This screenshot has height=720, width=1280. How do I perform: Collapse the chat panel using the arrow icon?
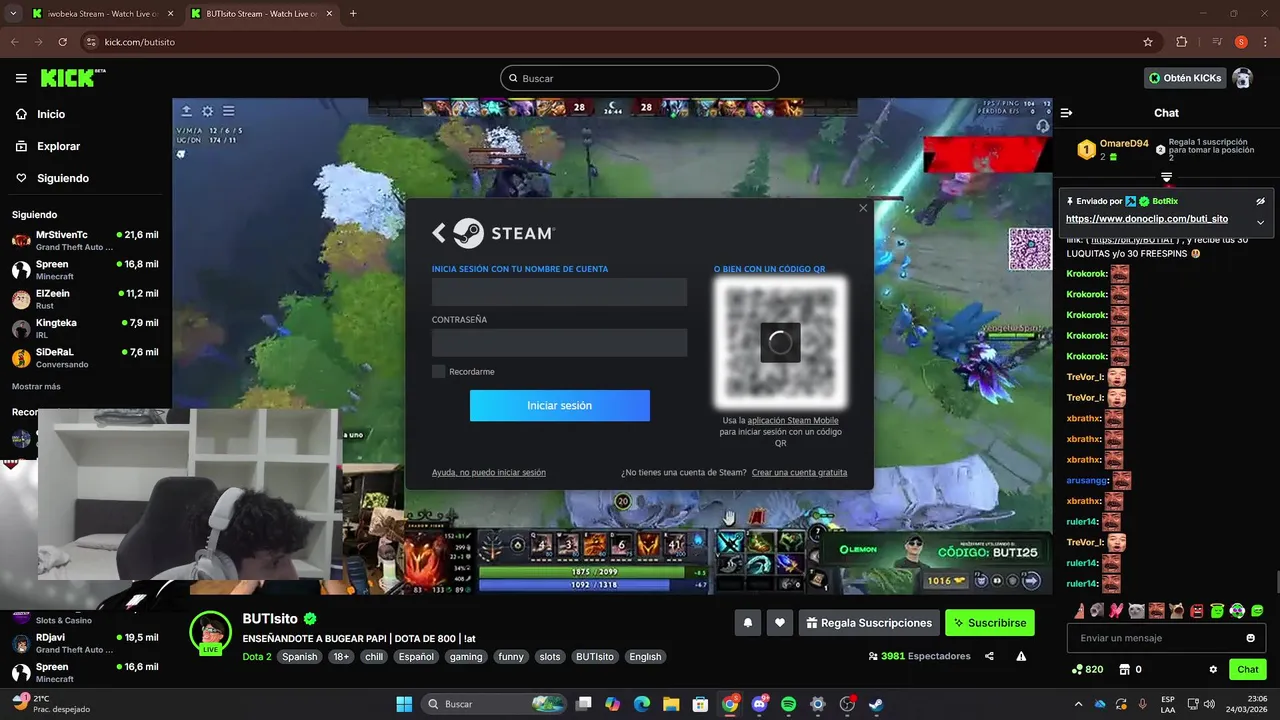coord(1066,113)
